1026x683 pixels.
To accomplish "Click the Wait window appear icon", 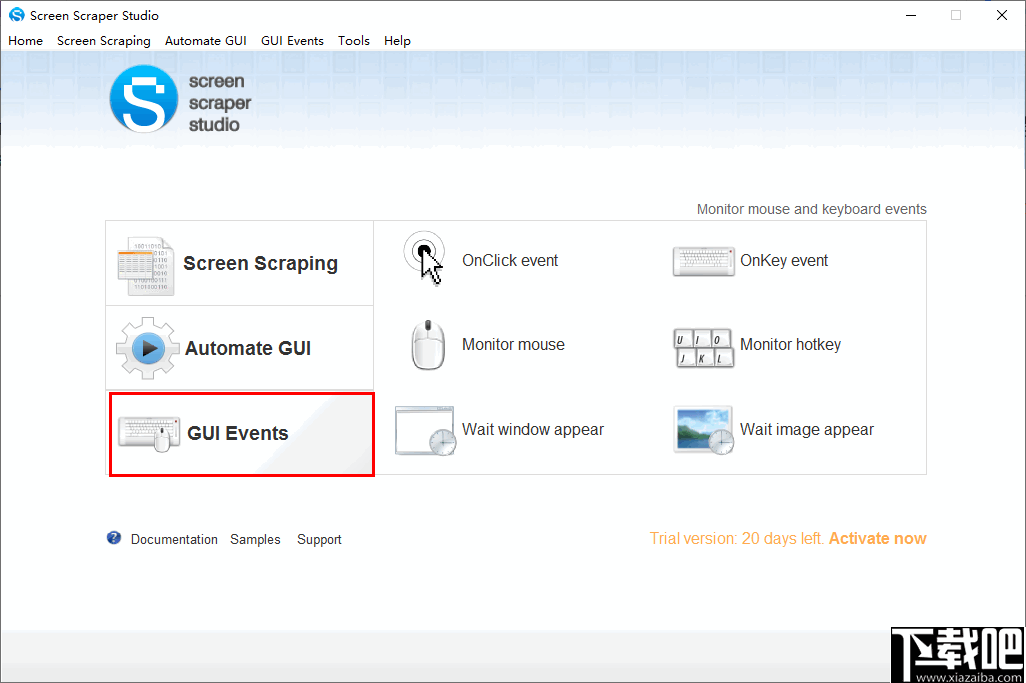I will point(425,430).
